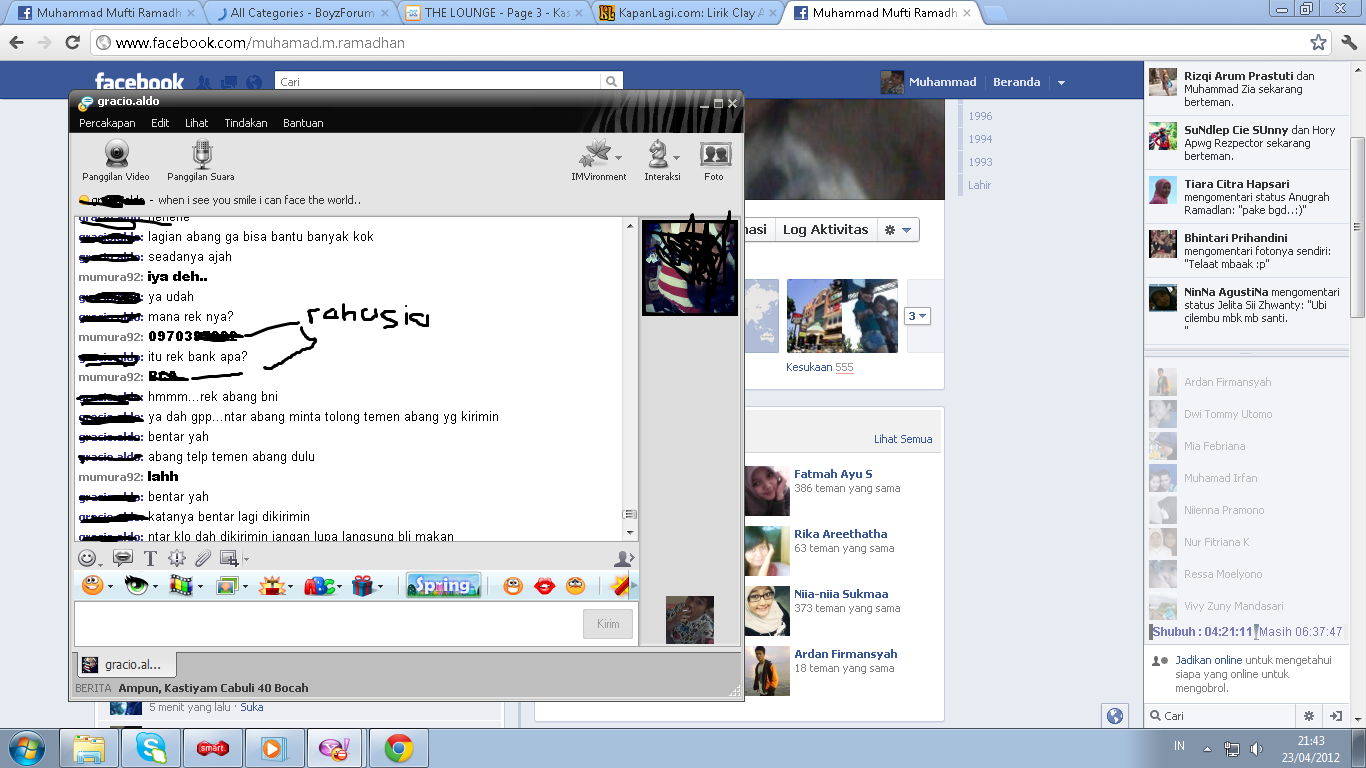Screen dimensions: 1366x768
Task: Open the Lihat menu
Action: (196, 123)
